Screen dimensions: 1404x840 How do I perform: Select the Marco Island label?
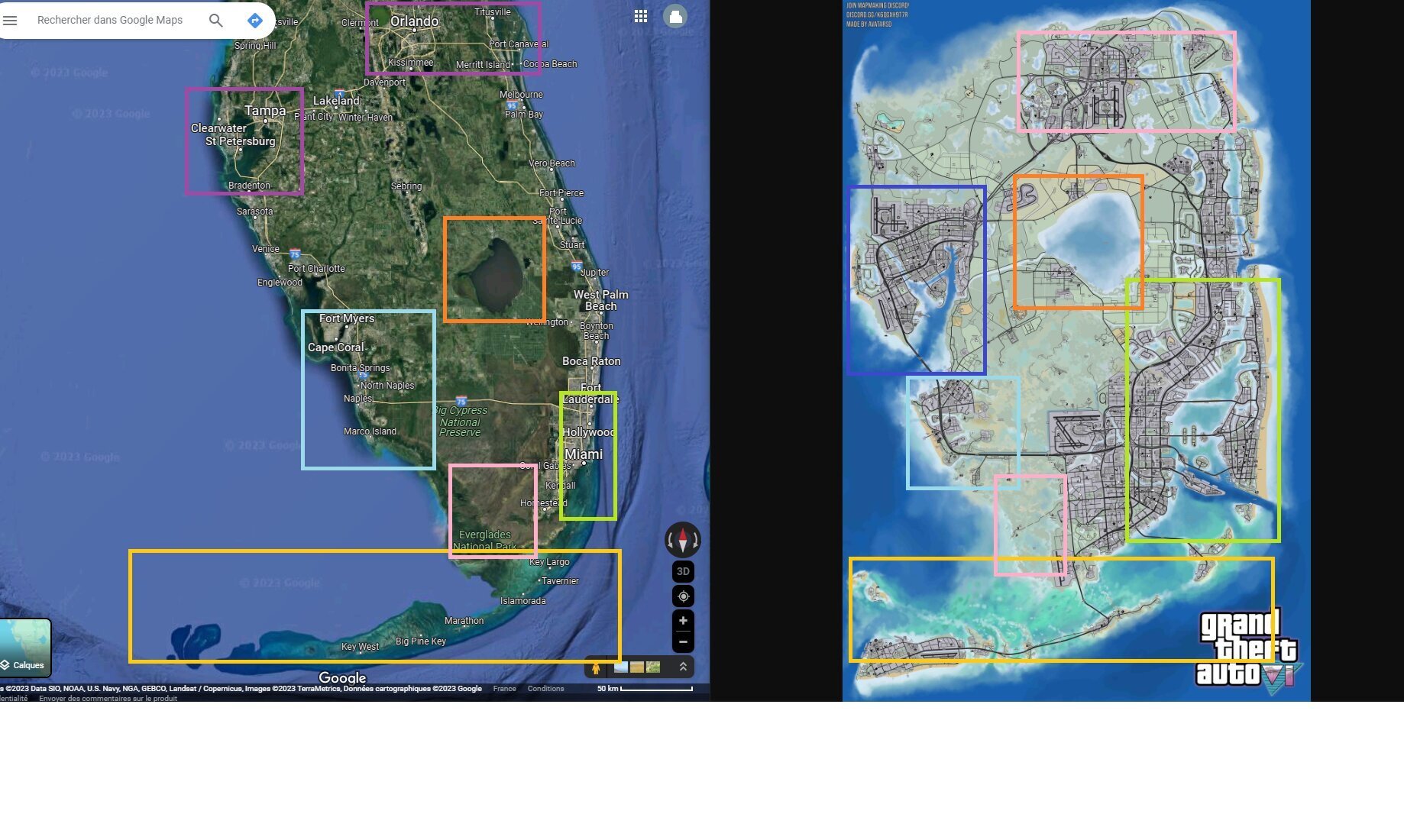point(370,431)
